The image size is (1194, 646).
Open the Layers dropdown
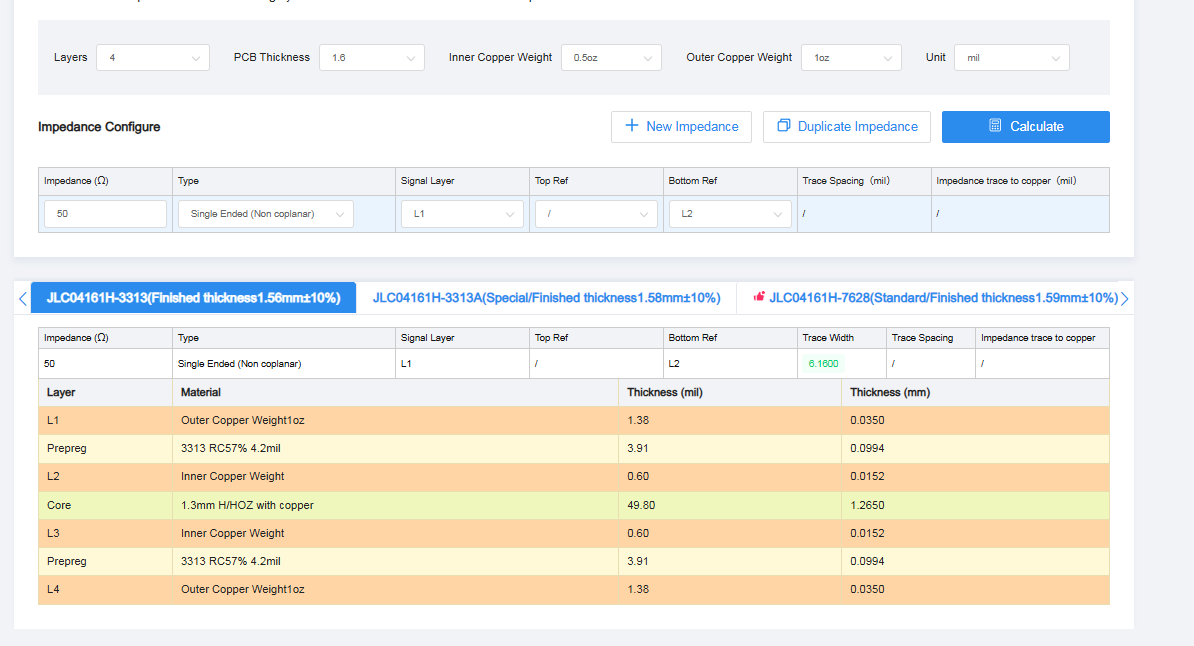click(153, 58)
